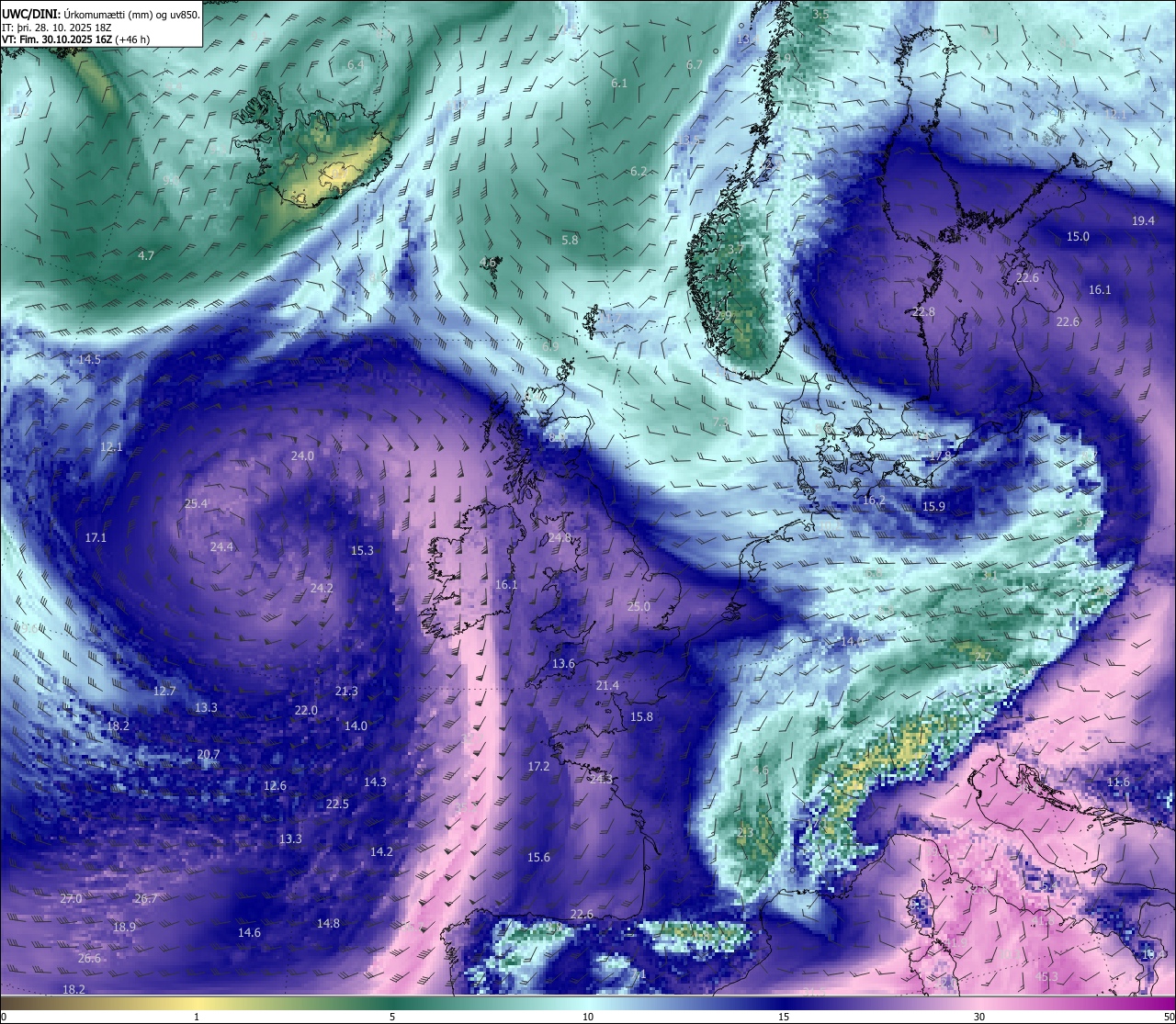
Task: Click the 4.7 value southwest of Iceland
Action: pyautogui.click(x=146, y=255)
